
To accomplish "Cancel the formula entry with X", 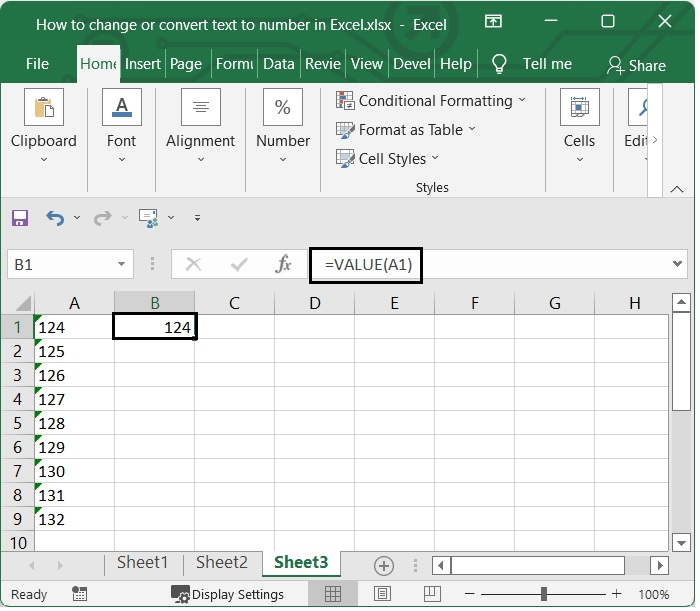I will pyautogui.click(x=193, y=265).
